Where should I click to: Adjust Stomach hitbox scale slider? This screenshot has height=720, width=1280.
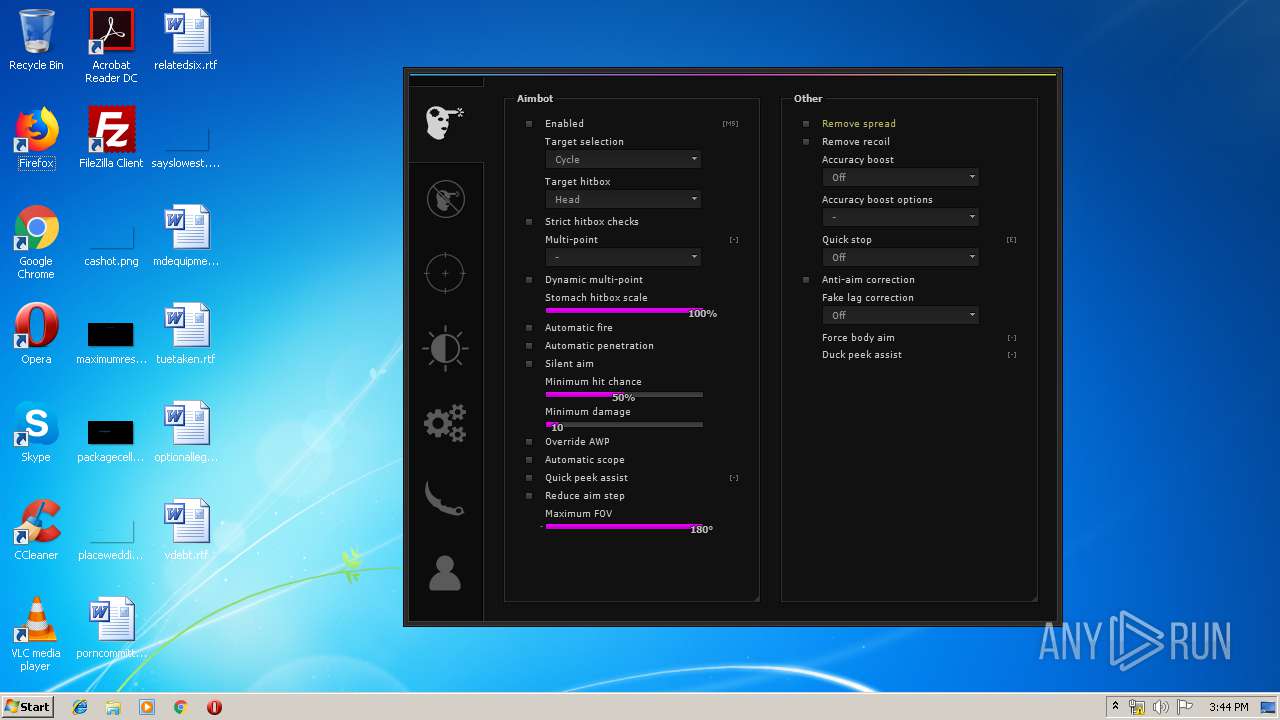623,310
